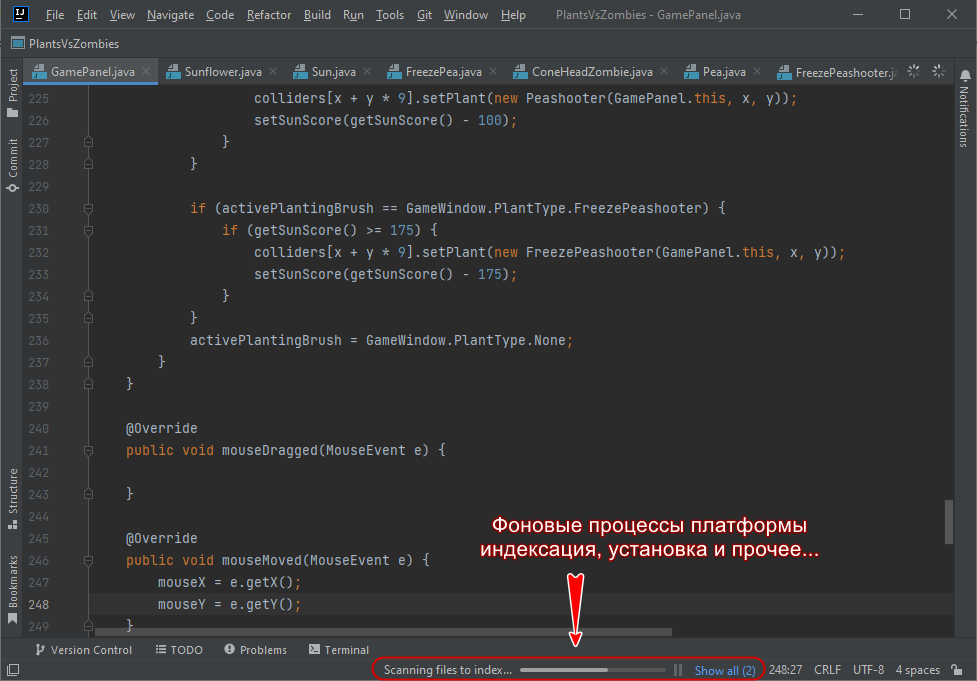
Task: Click the read-only lock icon in status bar
Action: pyautogui.click(x=957, y=670)
